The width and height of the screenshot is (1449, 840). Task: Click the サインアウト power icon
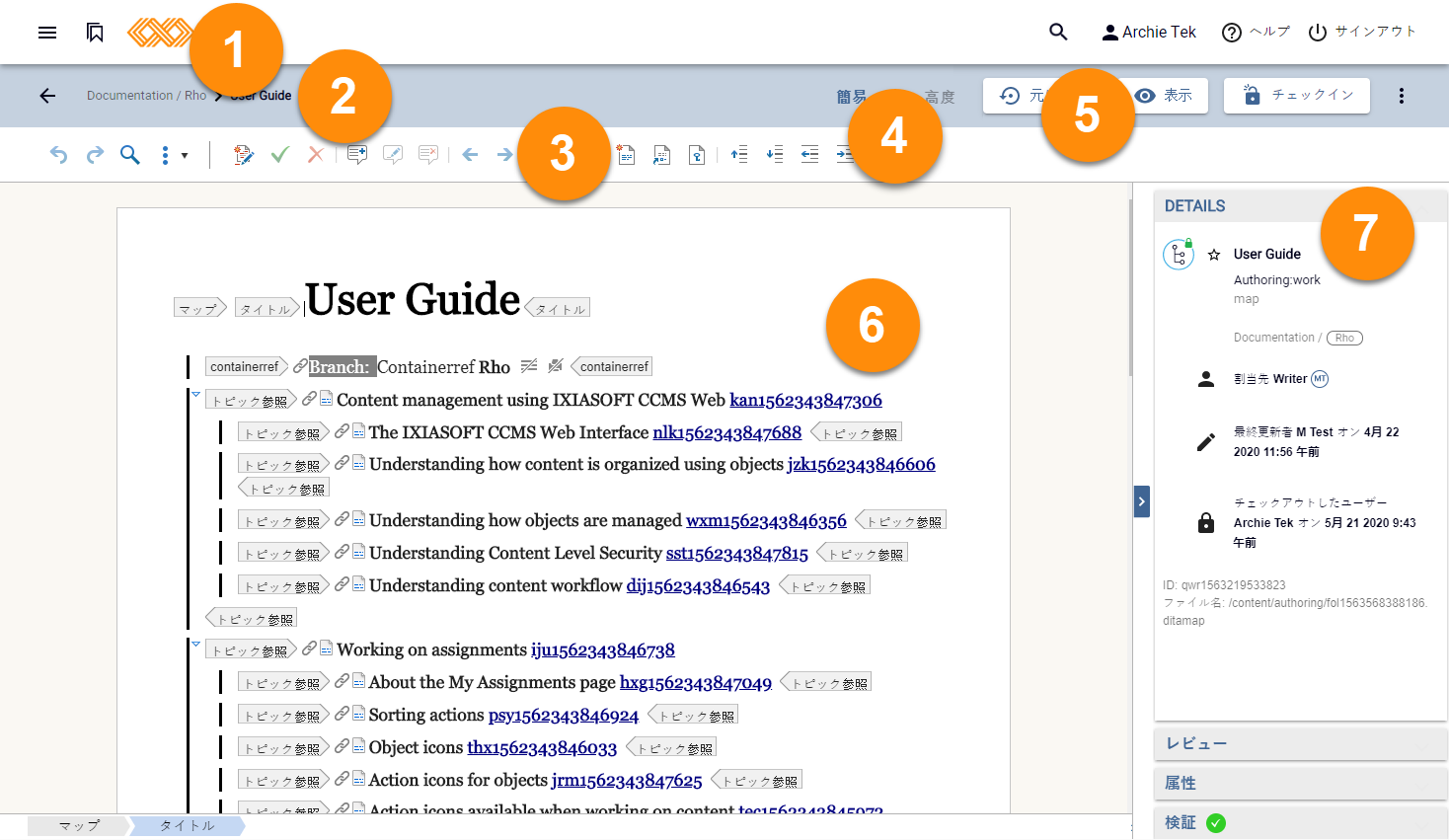point(1317,33)
